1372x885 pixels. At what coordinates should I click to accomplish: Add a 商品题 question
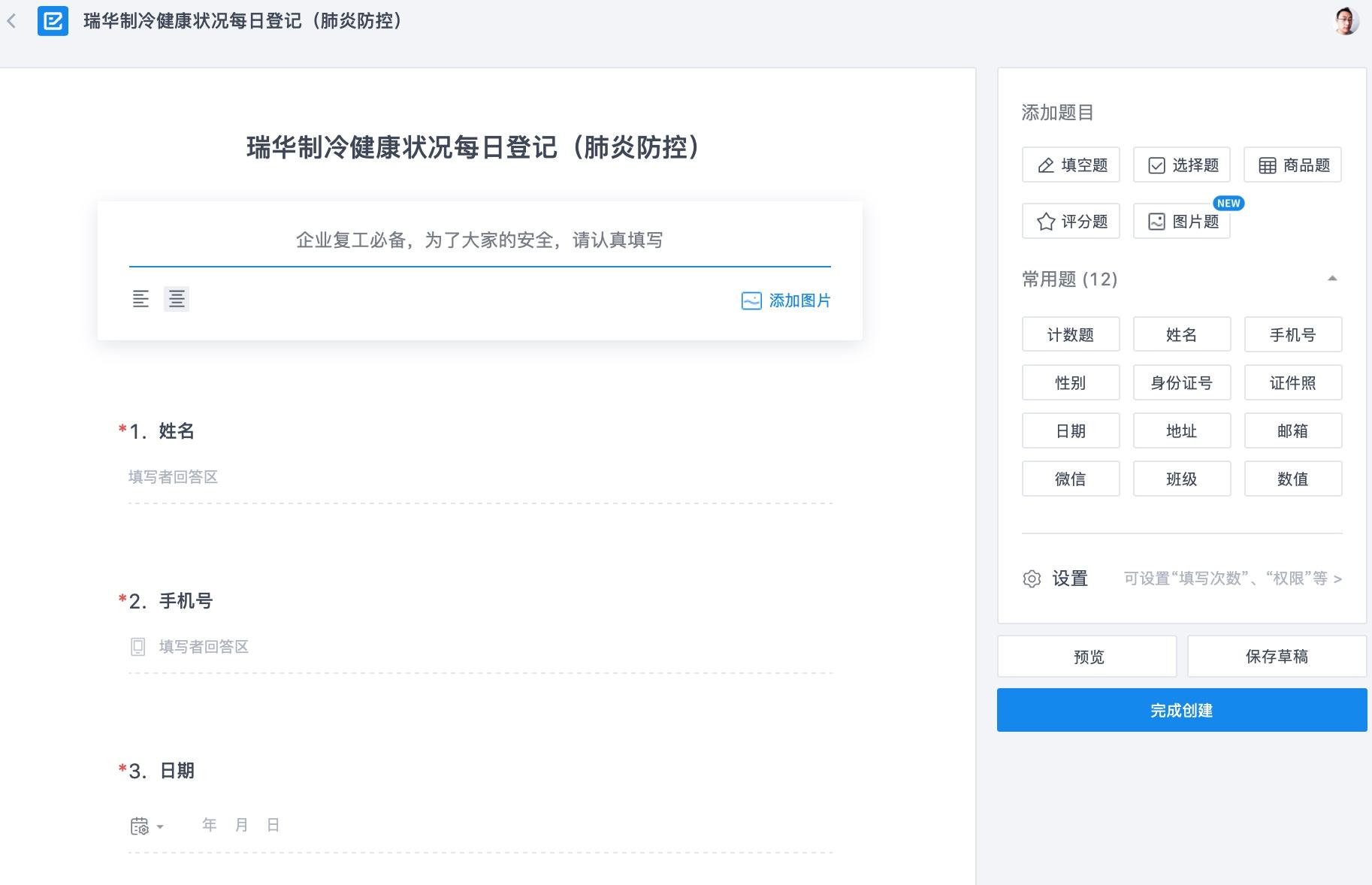pyautogui.click(x=1292, y=165)
